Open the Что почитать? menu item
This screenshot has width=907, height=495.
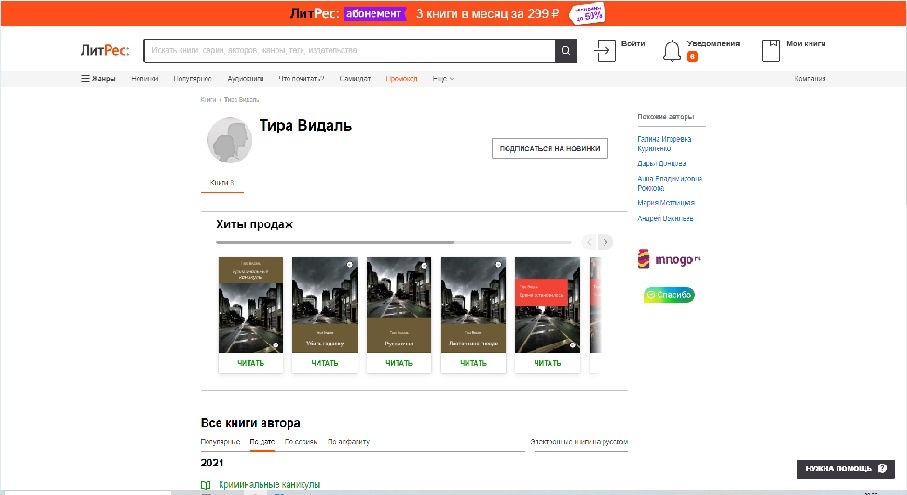(x=301, y=79)
